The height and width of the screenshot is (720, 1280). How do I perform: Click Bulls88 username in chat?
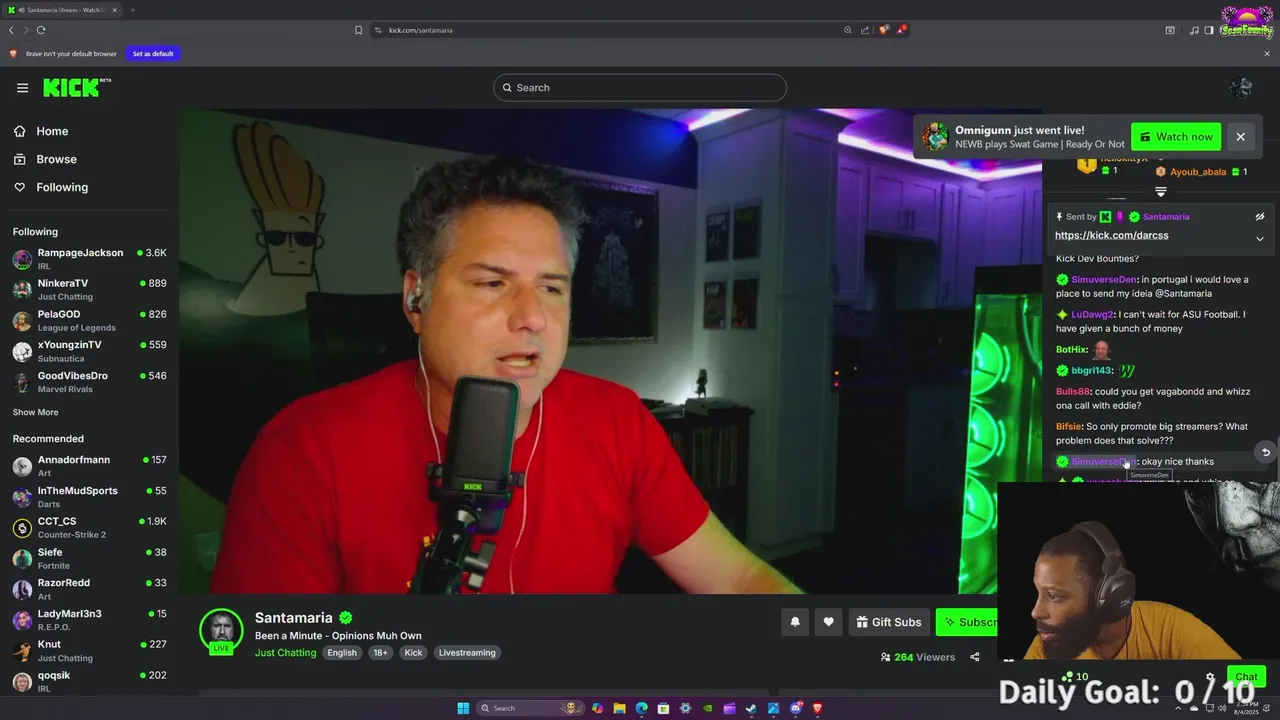[1073, 392]
